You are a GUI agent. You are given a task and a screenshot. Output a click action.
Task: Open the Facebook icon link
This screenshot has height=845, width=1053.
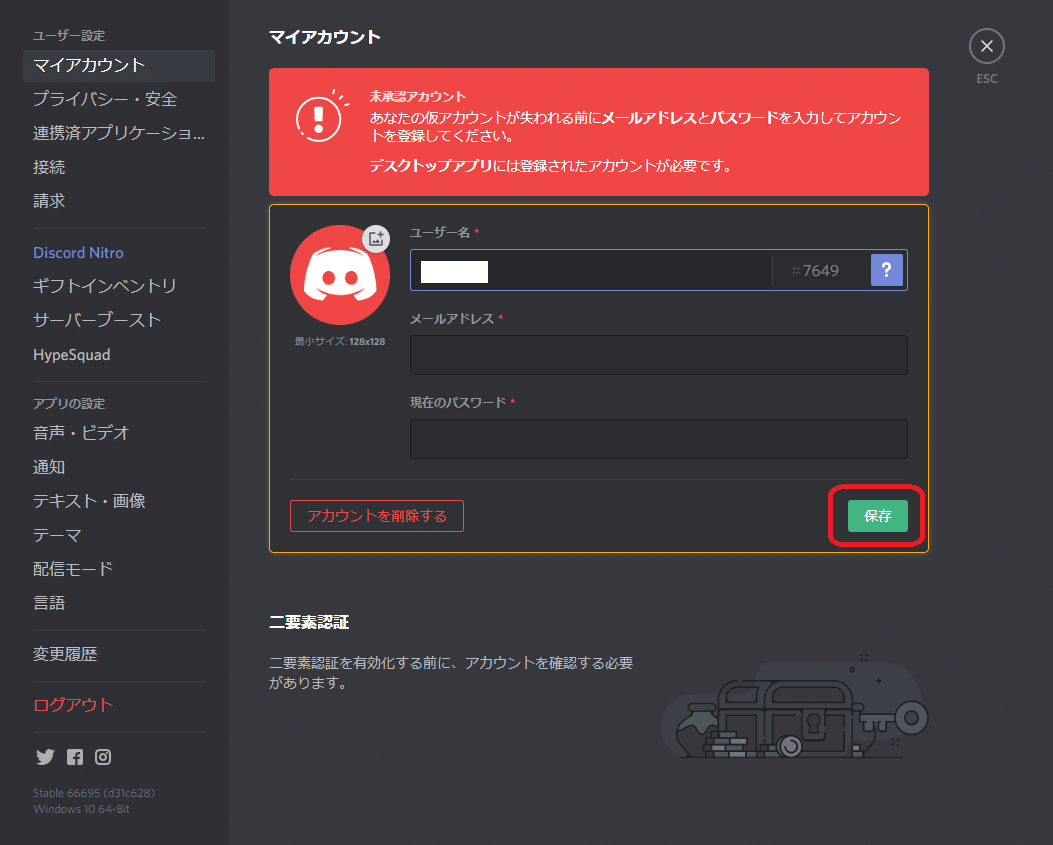(x=75, y=757)
